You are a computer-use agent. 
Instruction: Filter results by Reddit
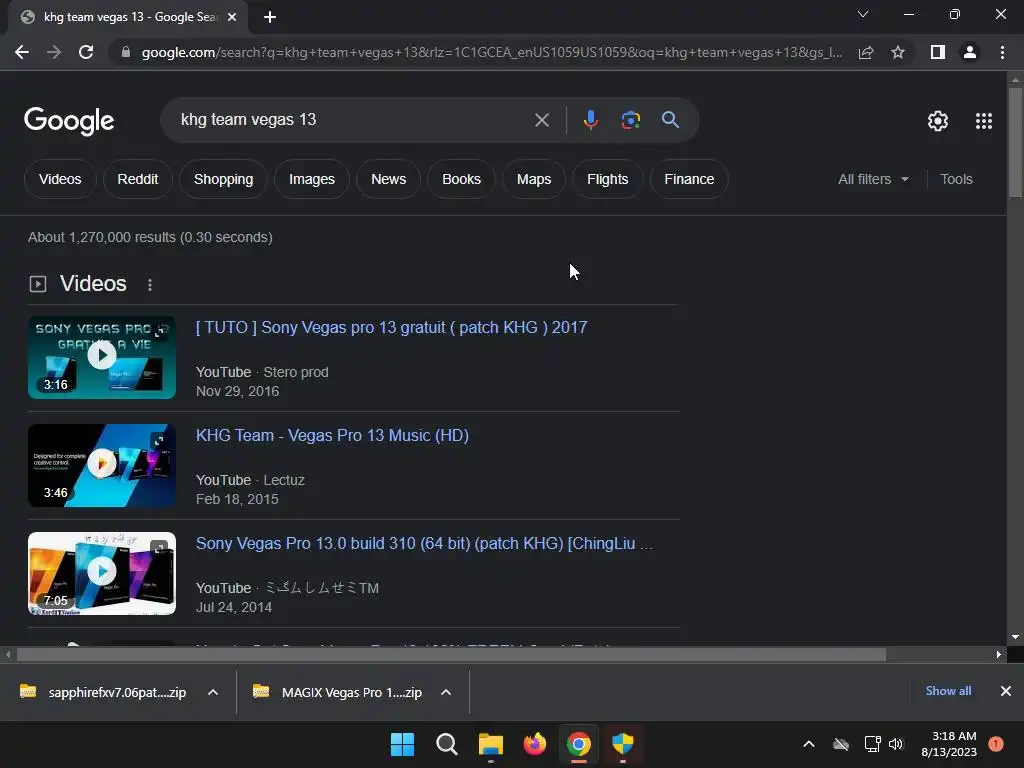(138, 179)
